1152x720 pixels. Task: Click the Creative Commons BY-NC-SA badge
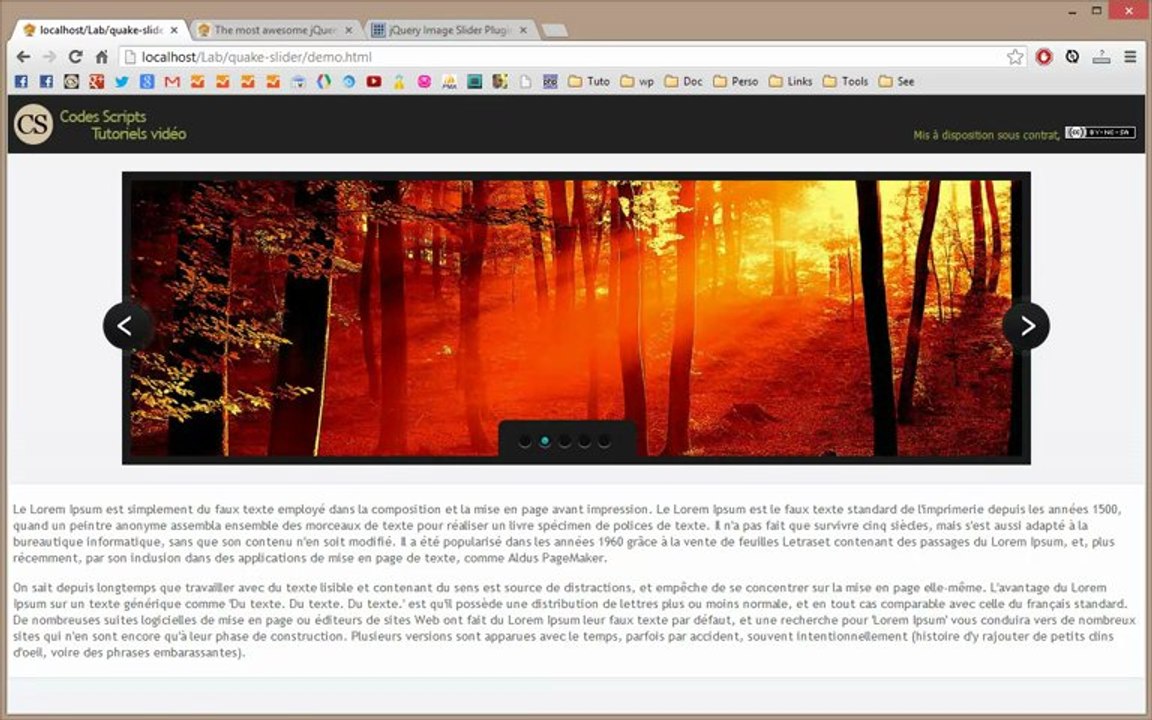pyautogui.click(x=1100, y=132)
